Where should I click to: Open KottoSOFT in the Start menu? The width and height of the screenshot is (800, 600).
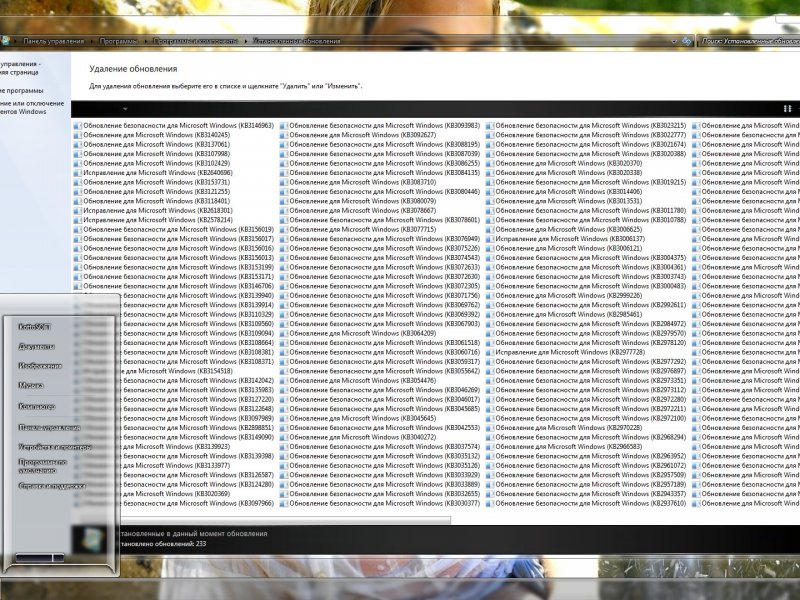coord(35,327)
